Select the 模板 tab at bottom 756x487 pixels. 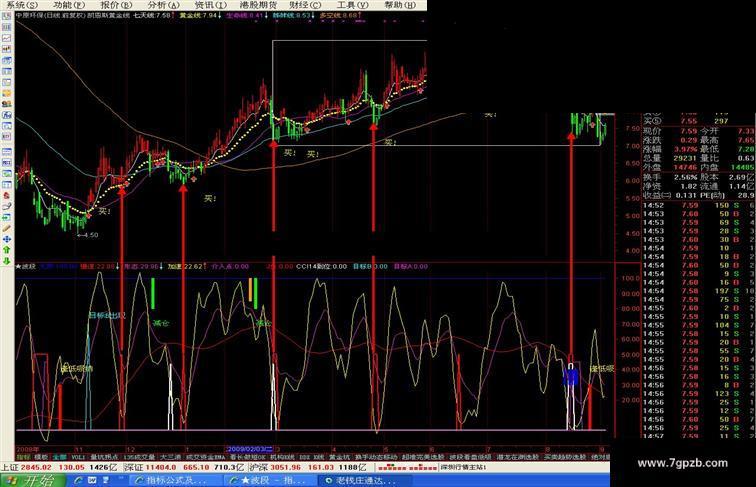[41, 457]
